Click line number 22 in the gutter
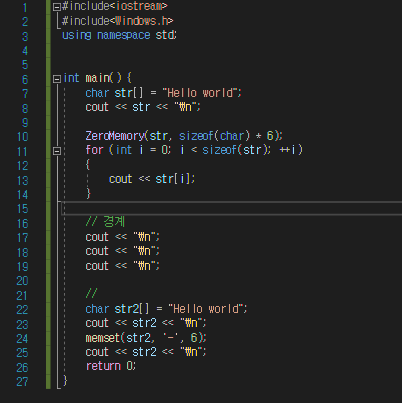402x403 pixels. coord(23,310)
